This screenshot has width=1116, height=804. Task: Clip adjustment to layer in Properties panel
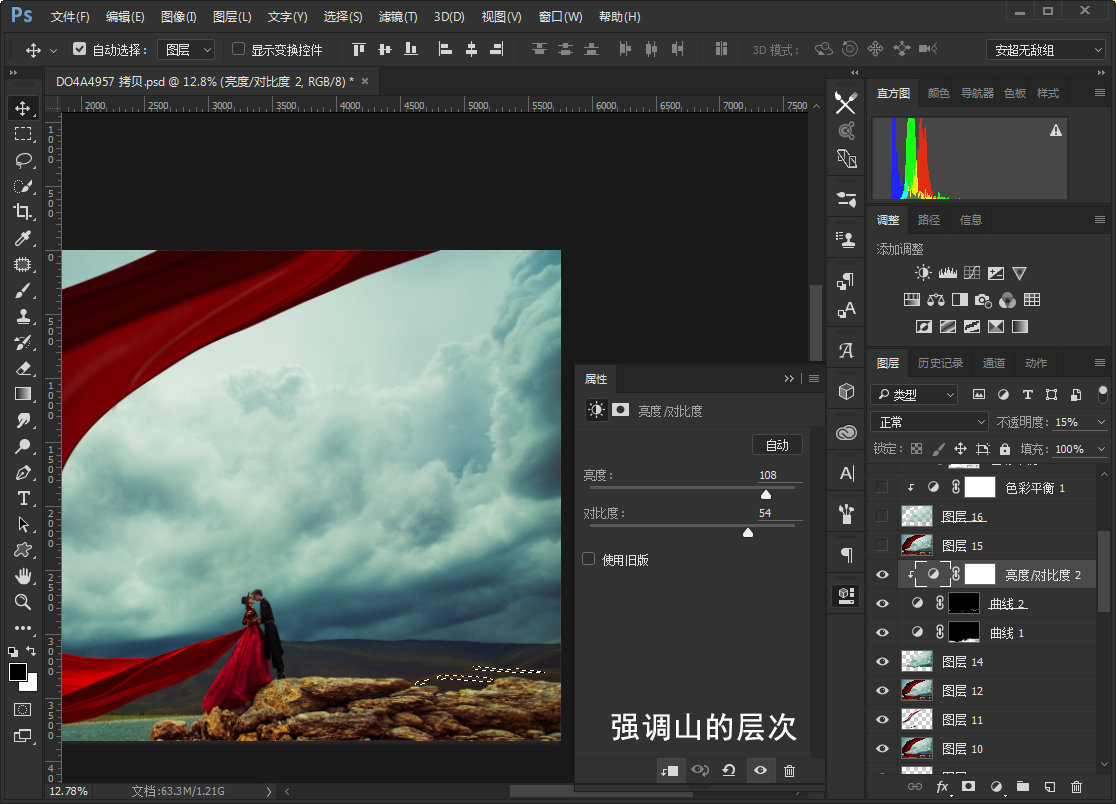pyautogui.click(x=670, y=771)
